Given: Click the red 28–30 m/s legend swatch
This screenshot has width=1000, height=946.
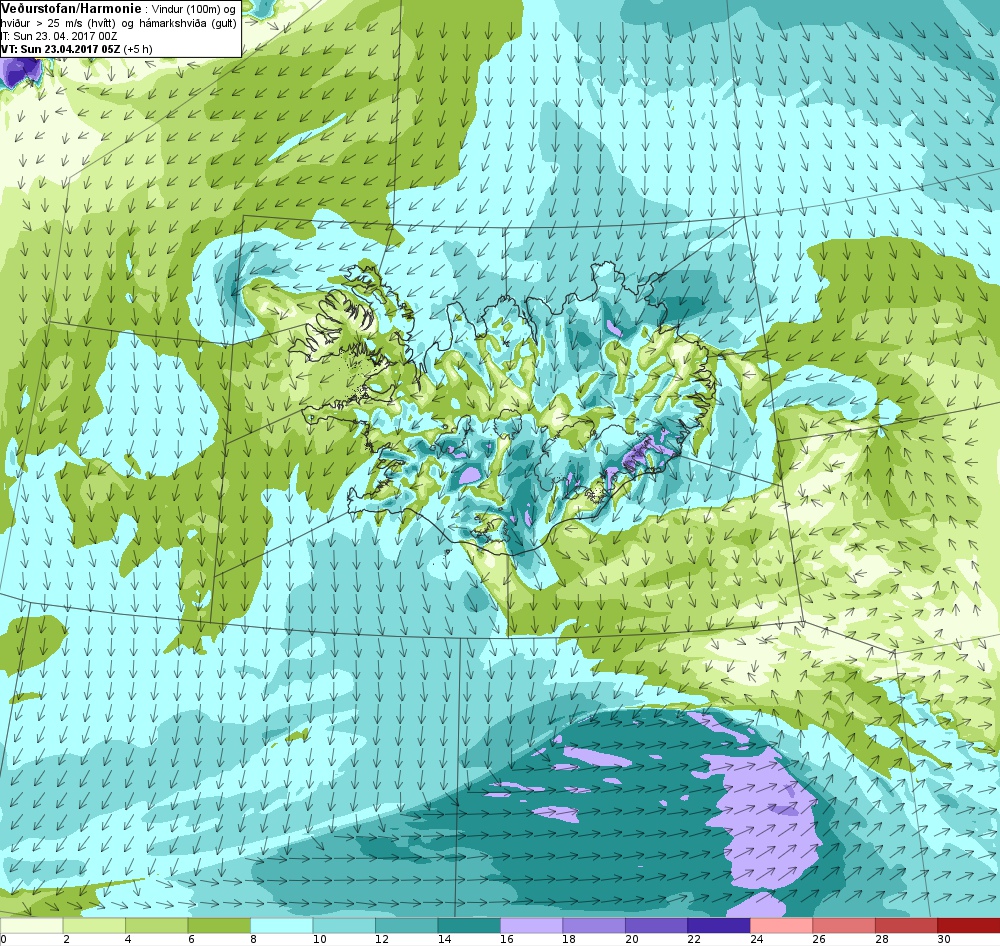Looking at the screenshot, I should (x=906, y=925).
